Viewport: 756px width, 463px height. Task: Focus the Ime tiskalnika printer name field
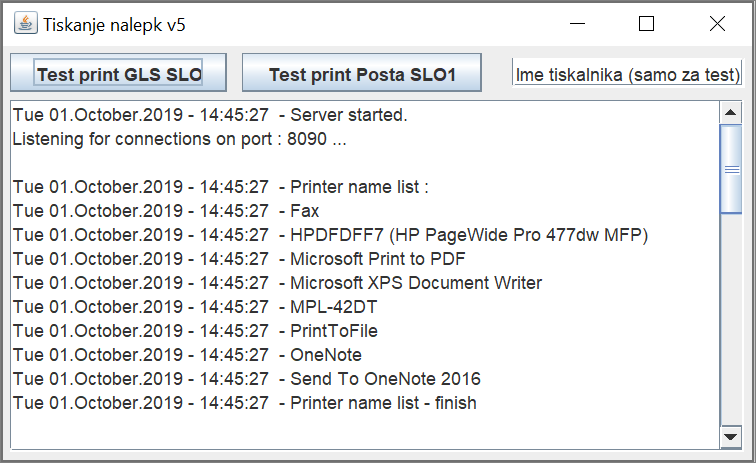tap(627, 73)
